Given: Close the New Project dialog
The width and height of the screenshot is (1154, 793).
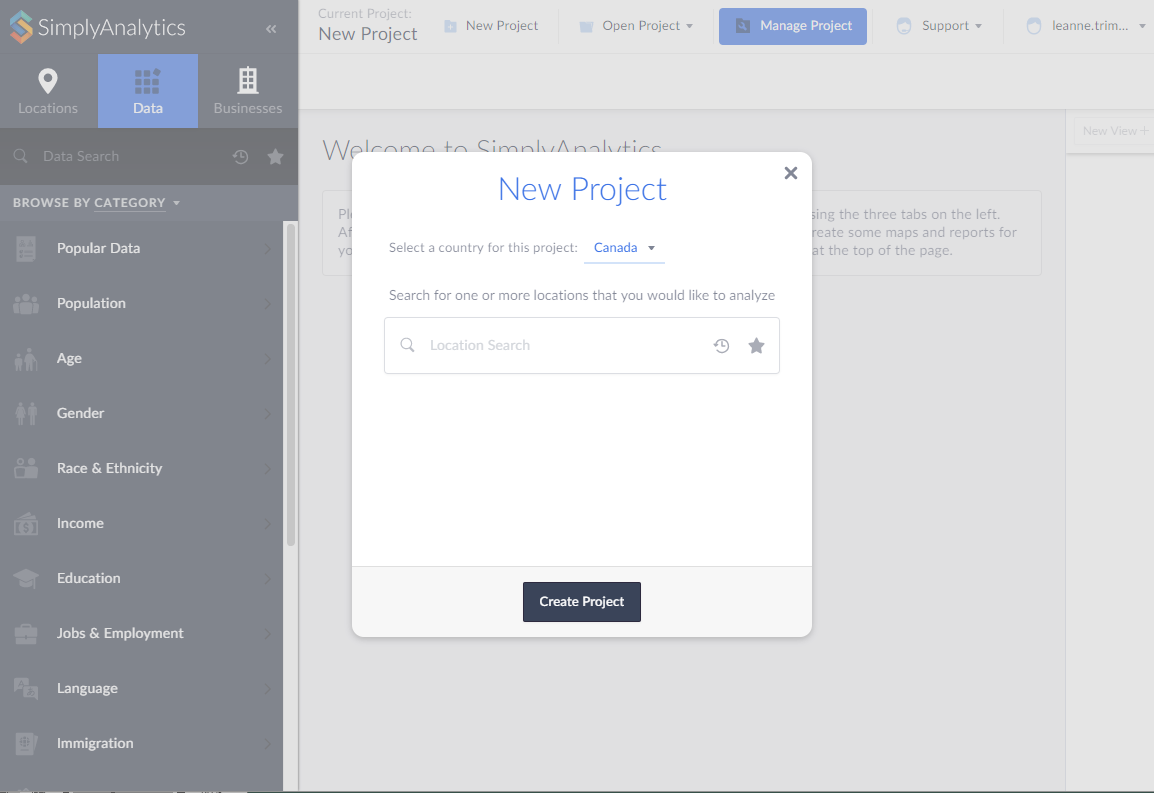Looking at the screenshot, I should point(791,173).
